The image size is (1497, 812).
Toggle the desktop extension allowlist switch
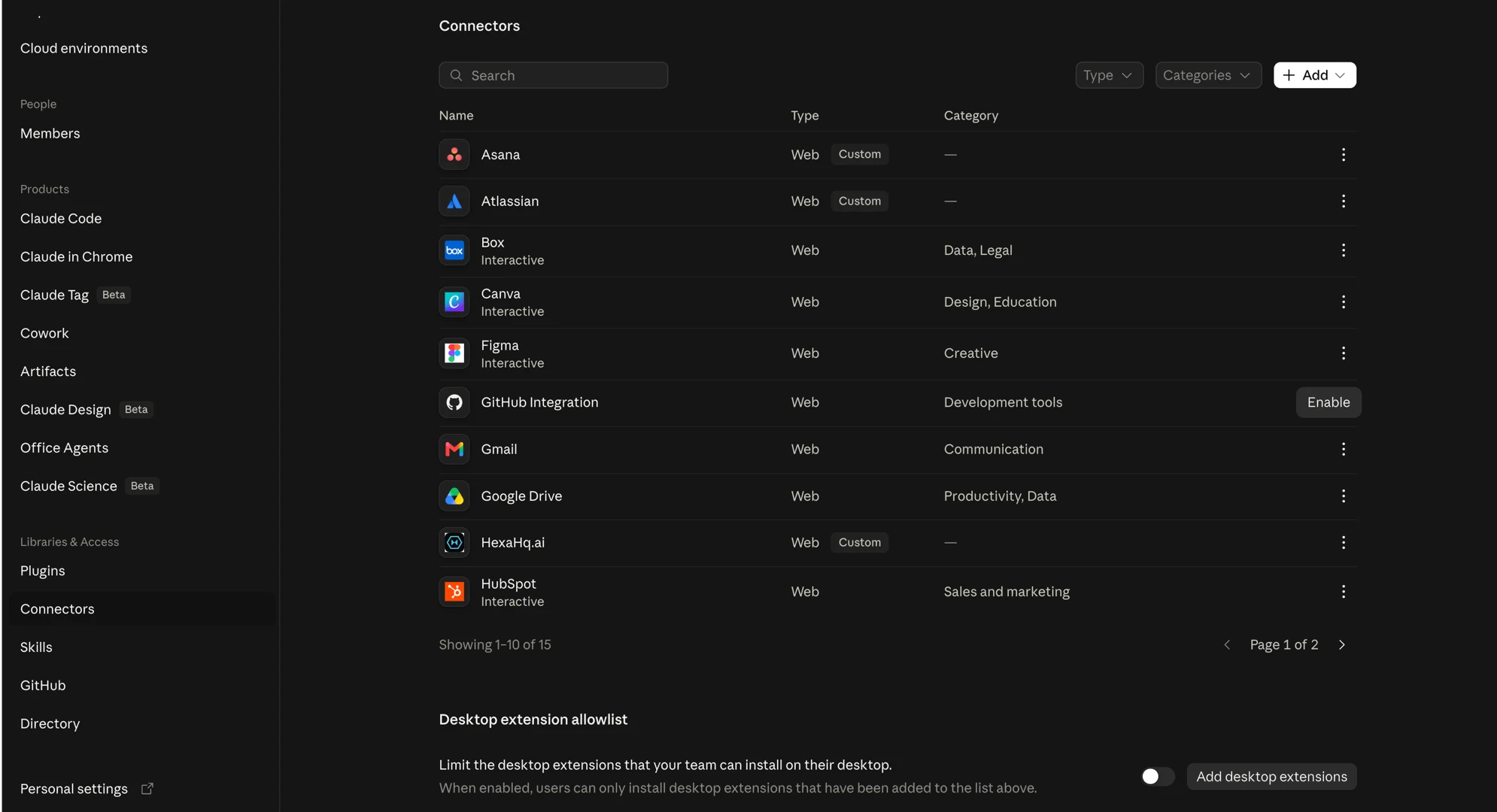1157,777
